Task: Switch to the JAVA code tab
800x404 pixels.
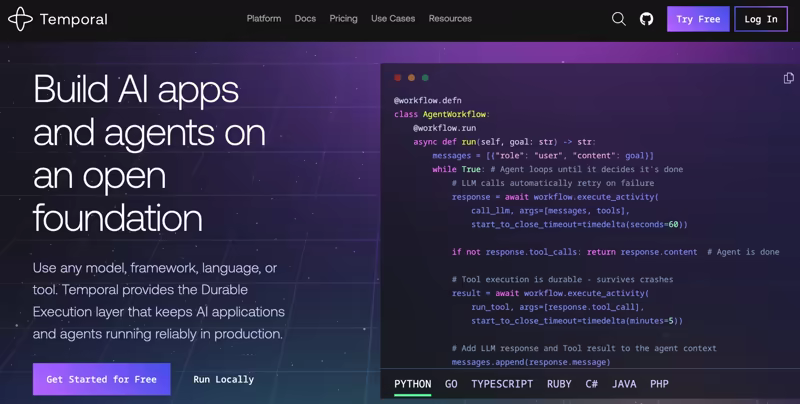Action: click(x=624, y=384)
